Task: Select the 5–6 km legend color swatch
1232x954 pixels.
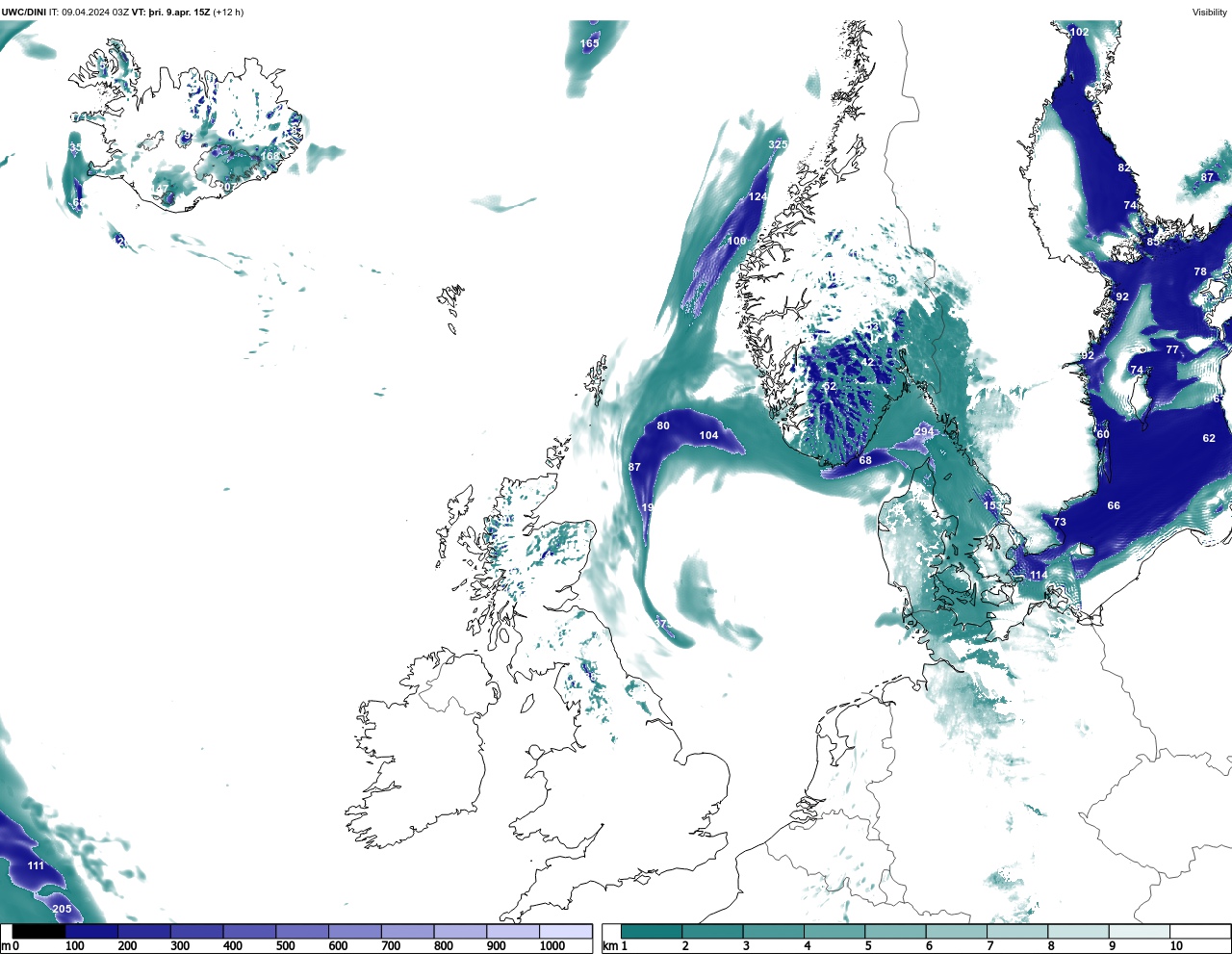Action: (x=895, y=932)
